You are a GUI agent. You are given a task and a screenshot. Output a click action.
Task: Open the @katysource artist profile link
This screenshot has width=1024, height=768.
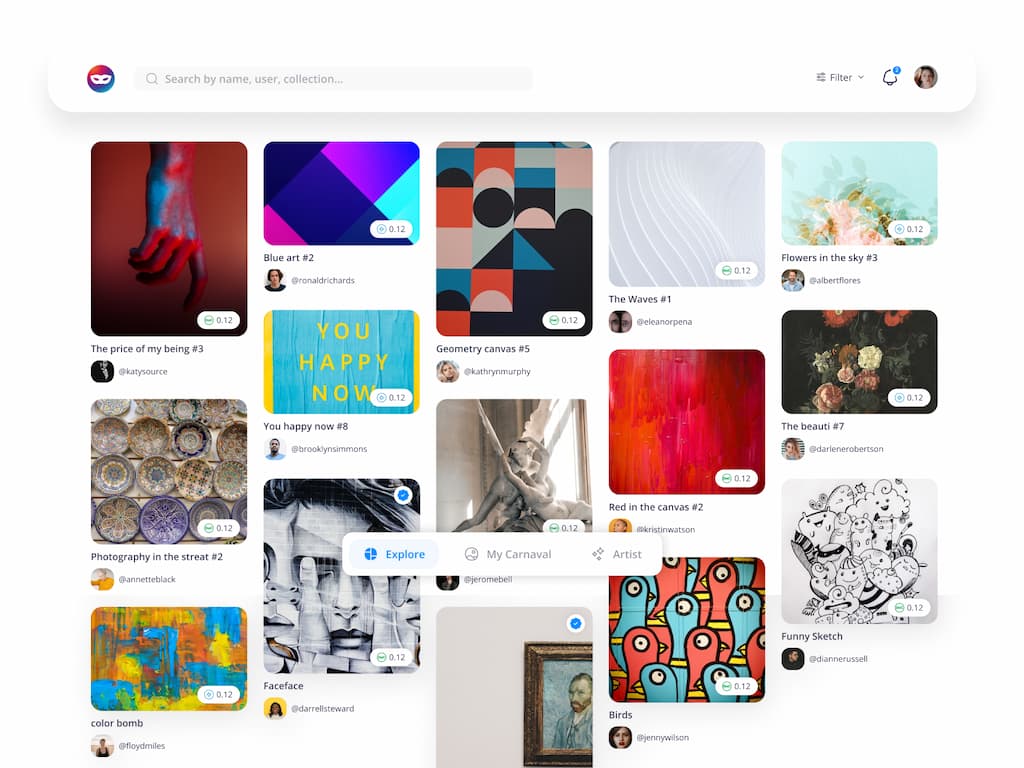pos(143,372)
